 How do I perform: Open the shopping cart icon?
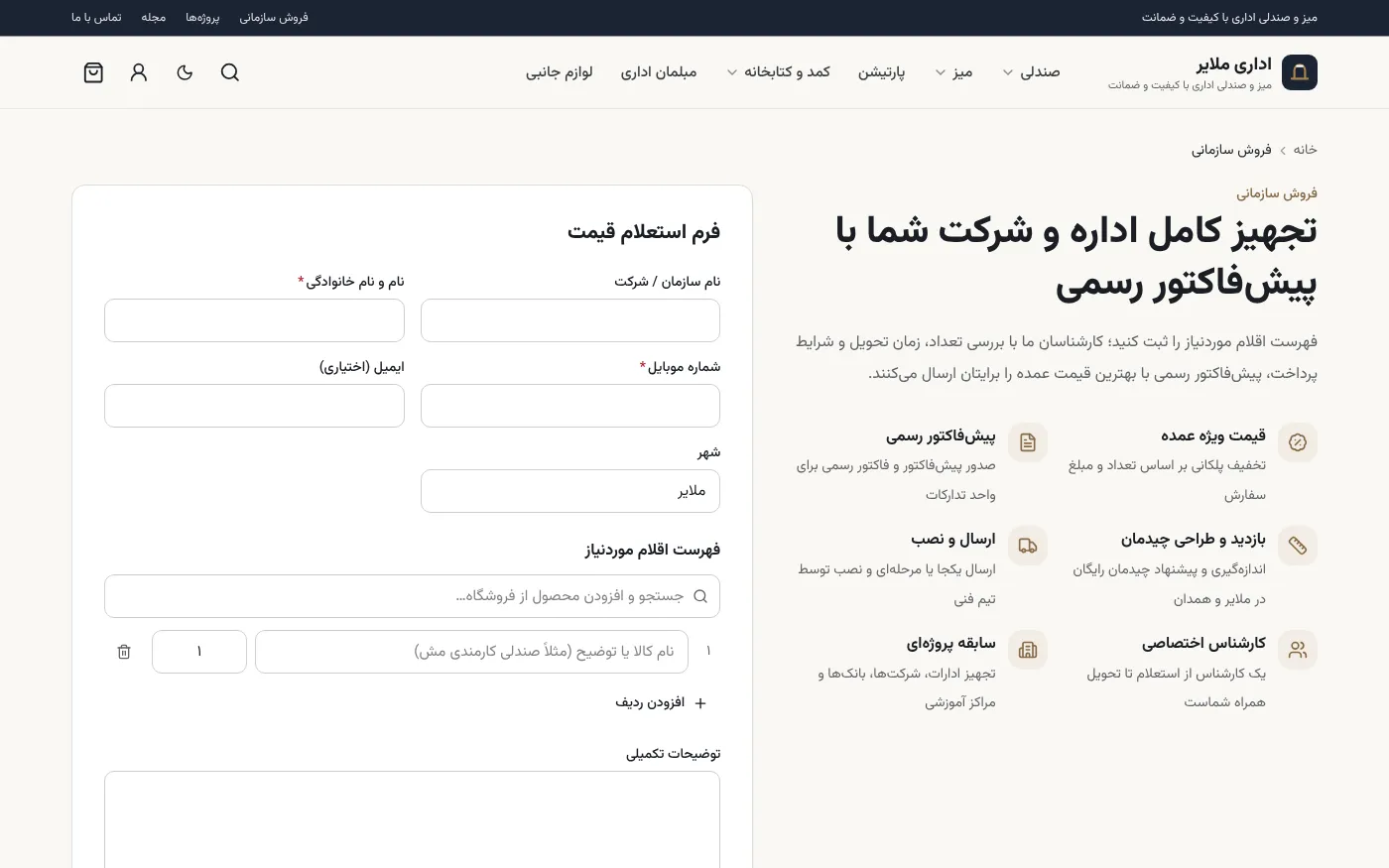click(93, 72)
